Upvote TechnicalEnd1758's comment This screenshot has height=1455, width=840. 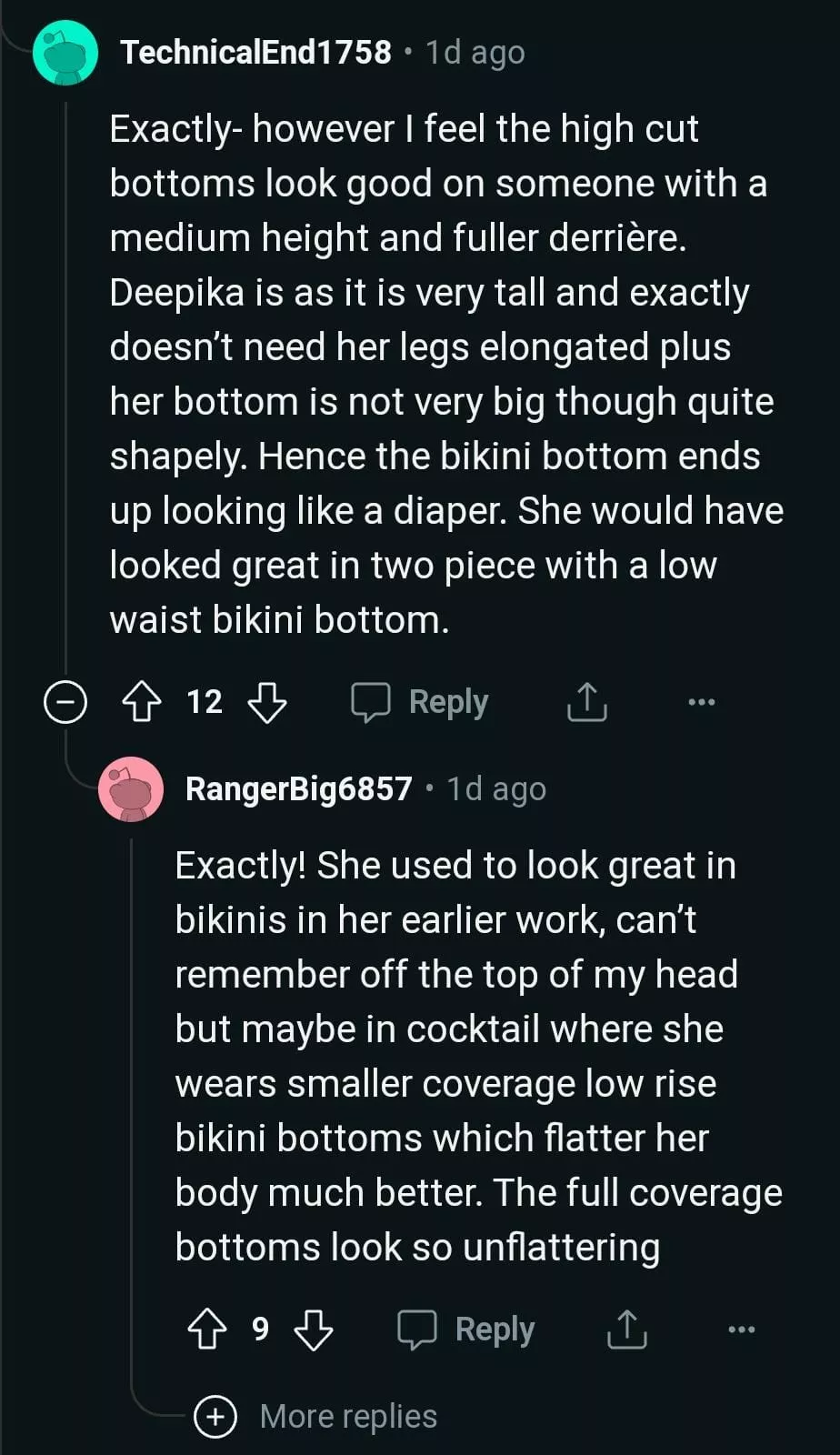[142, 702]
